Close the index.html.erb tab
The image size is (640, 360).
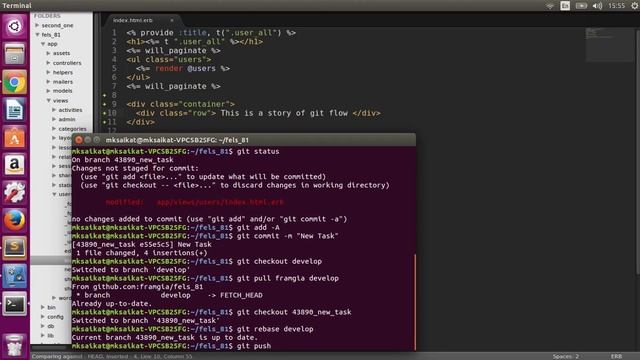pyautogui.click(x=172, y=20)
